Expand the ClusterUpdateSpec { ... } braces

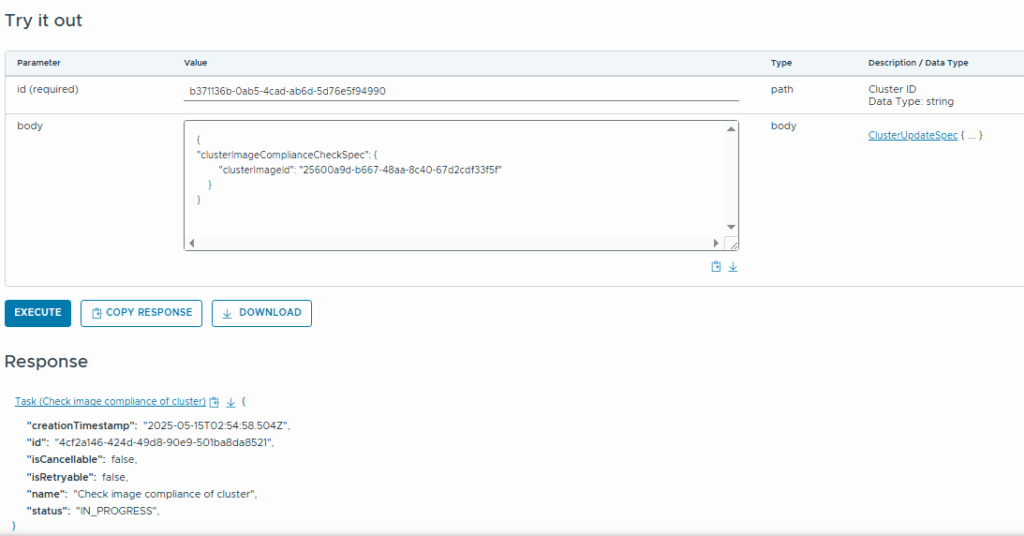(x=972, y=135)
